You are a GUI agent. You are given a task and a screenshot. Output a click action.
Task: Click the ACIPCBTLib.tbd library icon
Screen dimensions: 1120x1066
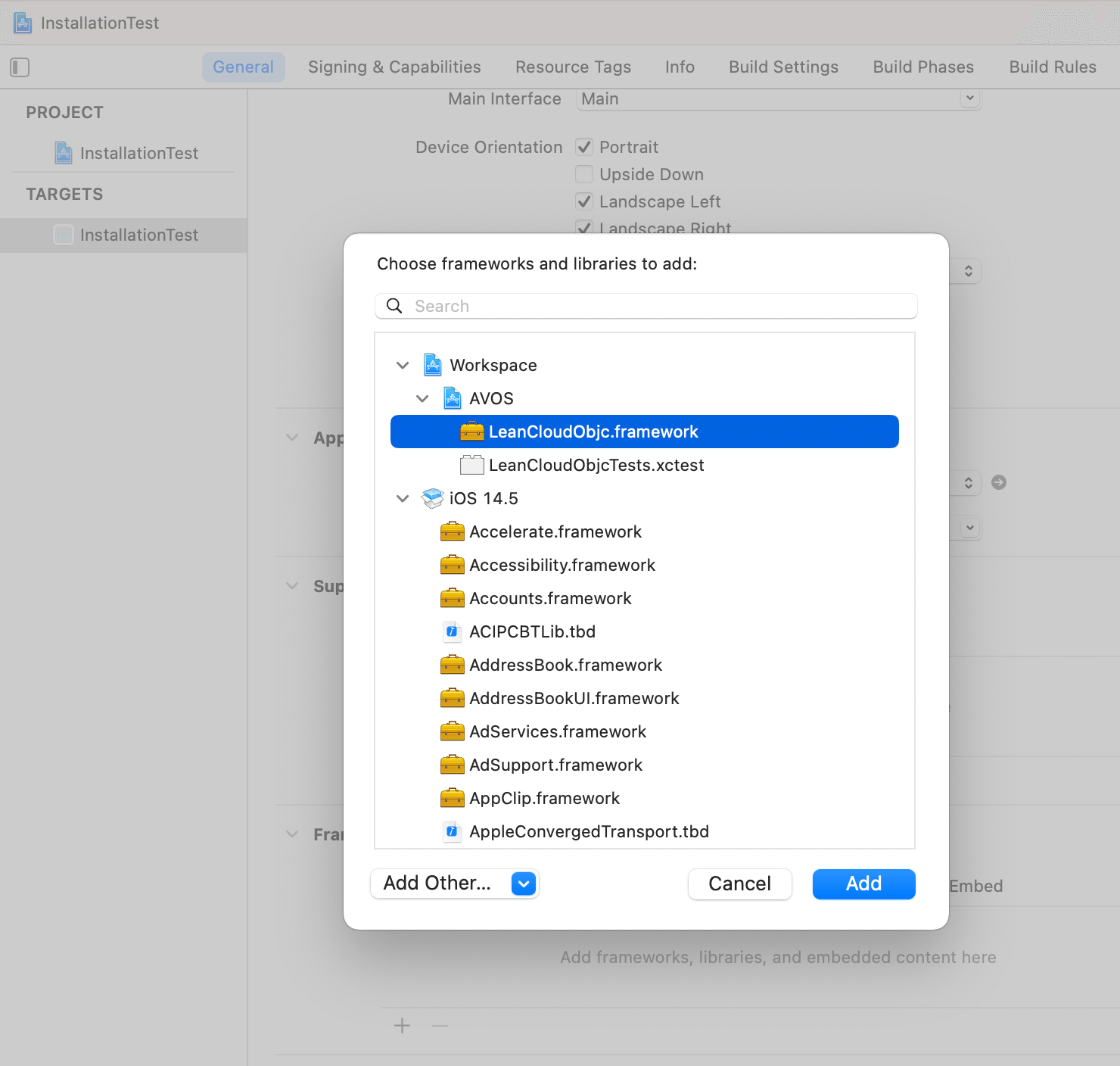452,631
